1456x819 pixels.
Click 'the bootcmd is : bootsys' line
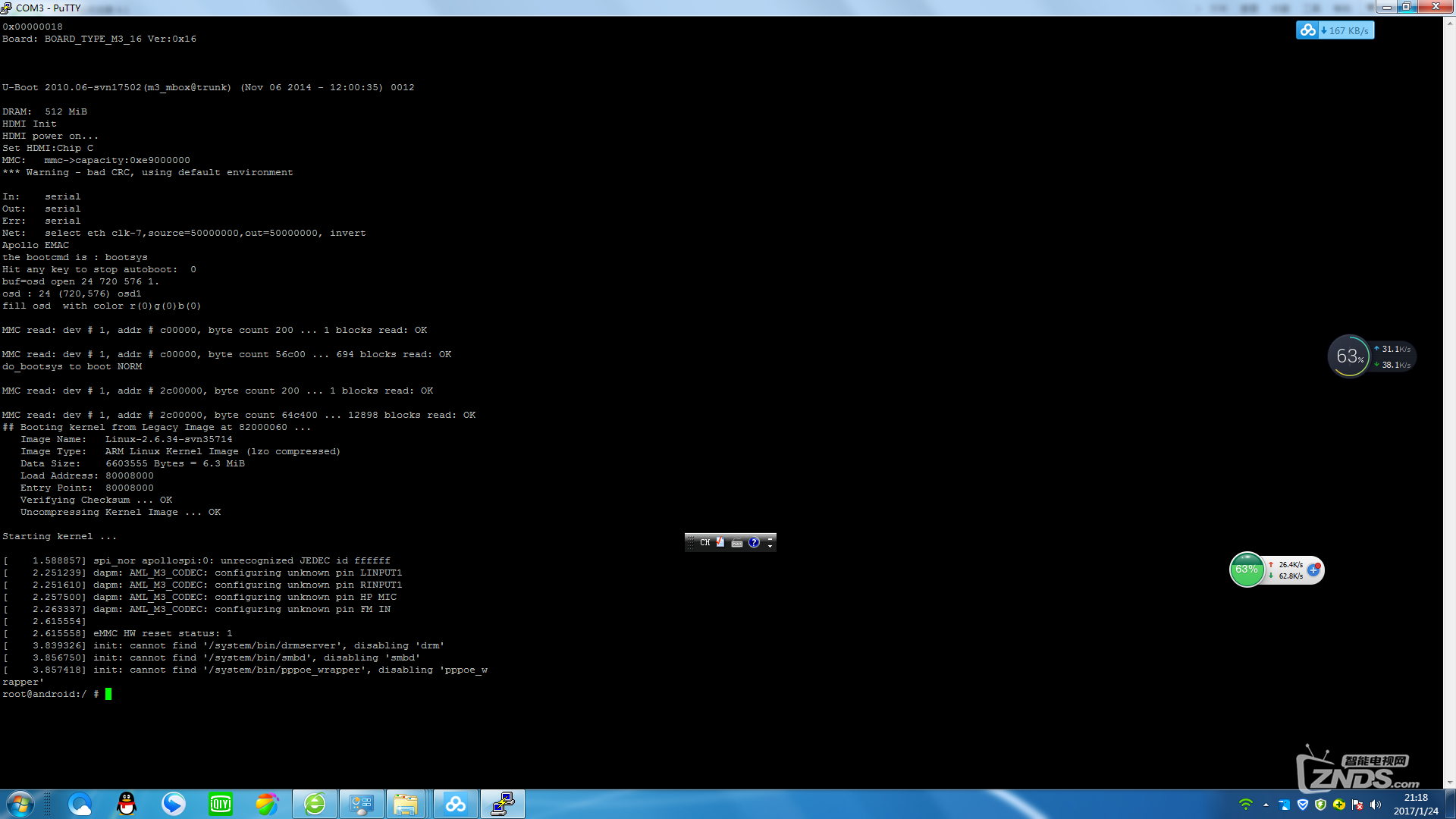[75, 257]
